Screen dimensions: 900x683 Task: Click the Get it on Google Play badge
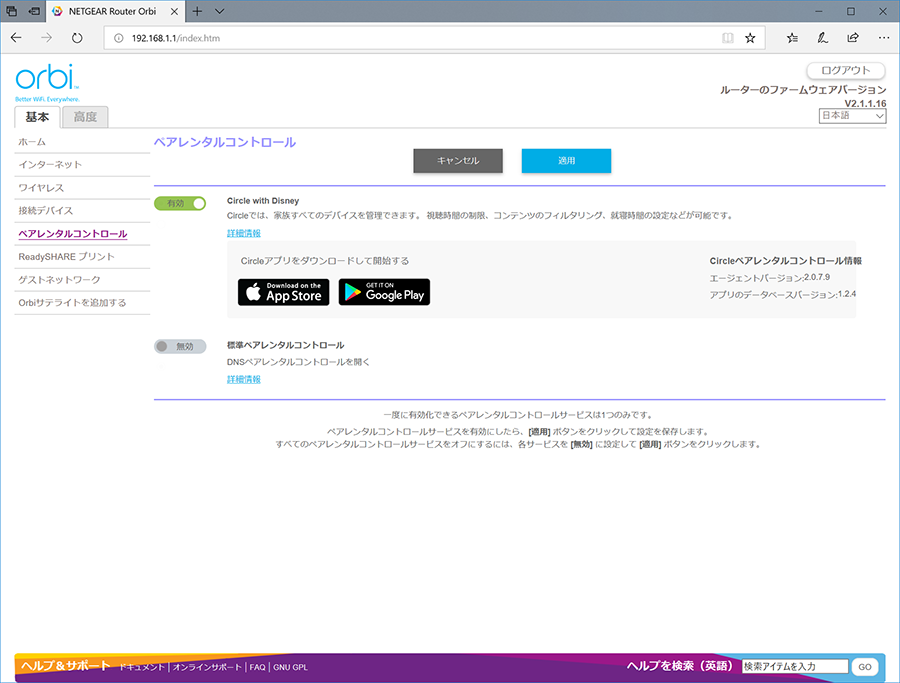click(x=384, y=292)
